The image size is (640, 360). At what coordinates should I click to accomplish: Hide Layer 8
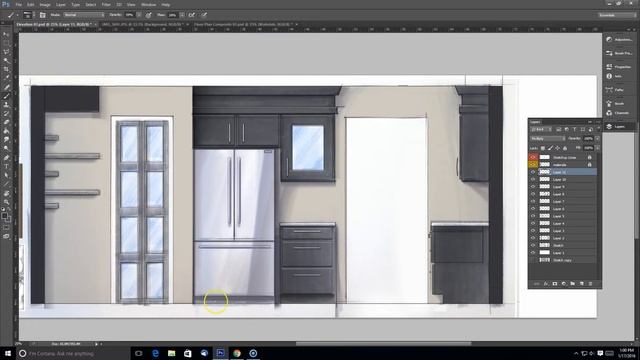point(533,194)
